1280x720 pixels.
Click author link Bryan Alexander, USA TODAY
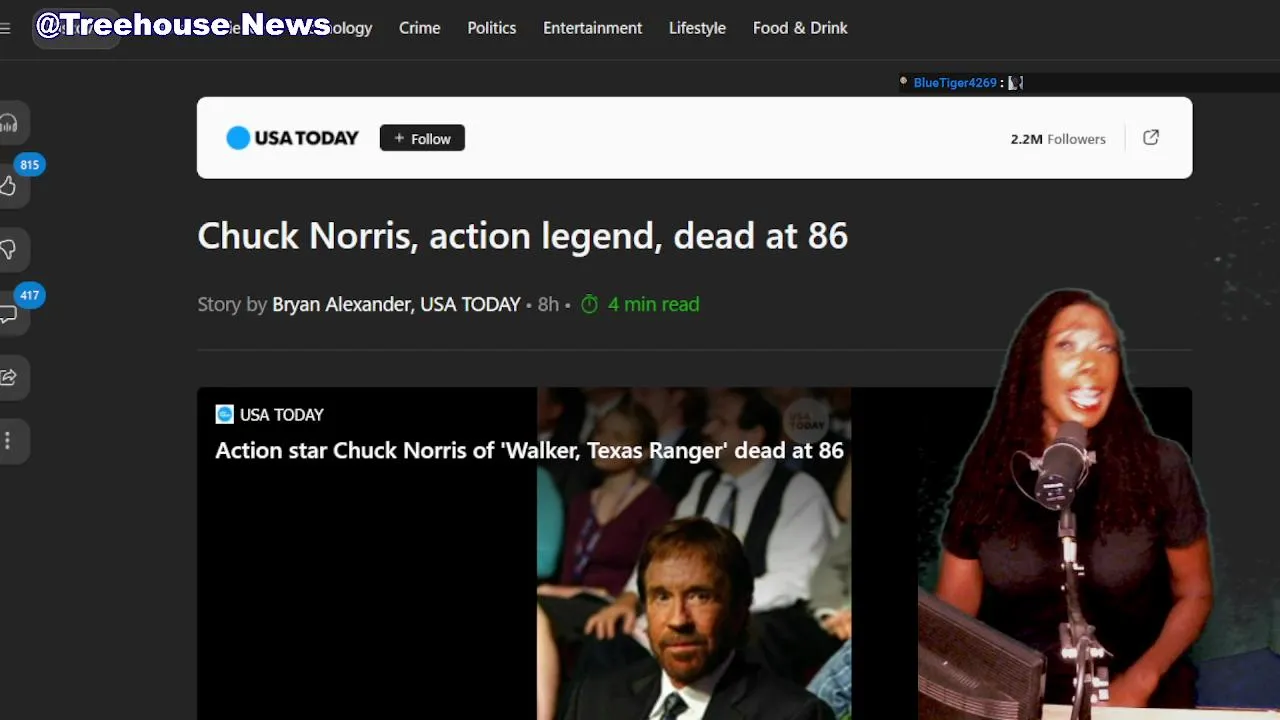point(396,304)
